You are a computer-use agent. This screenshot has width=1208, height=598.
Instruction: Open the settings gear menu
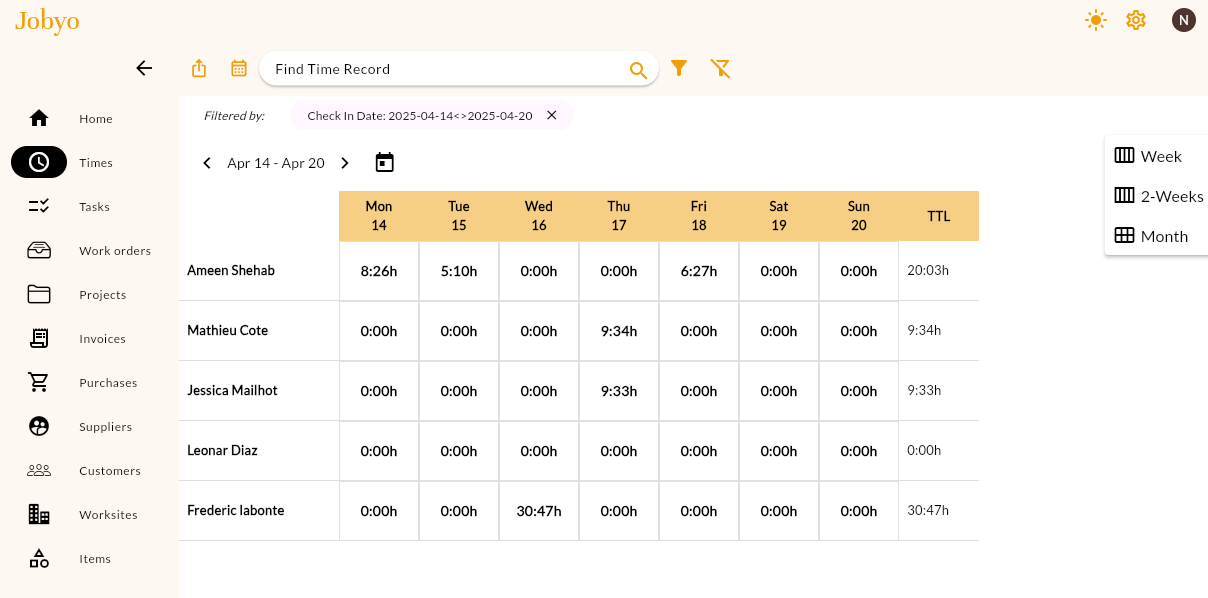[x=1136, y=19]
